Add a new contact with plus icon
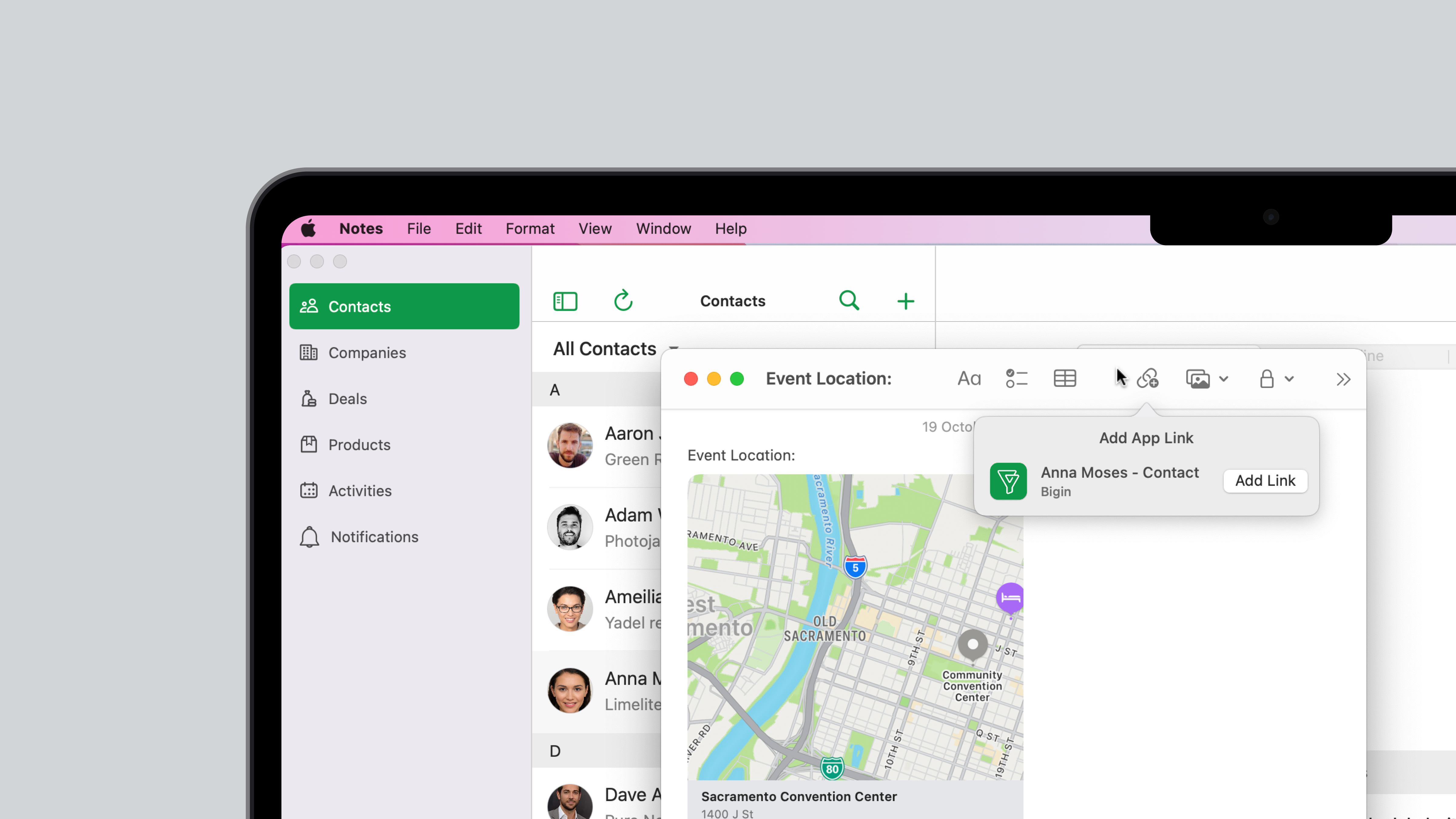The width and height of the screenshot is (1456, 819). (x=905, y=301)
